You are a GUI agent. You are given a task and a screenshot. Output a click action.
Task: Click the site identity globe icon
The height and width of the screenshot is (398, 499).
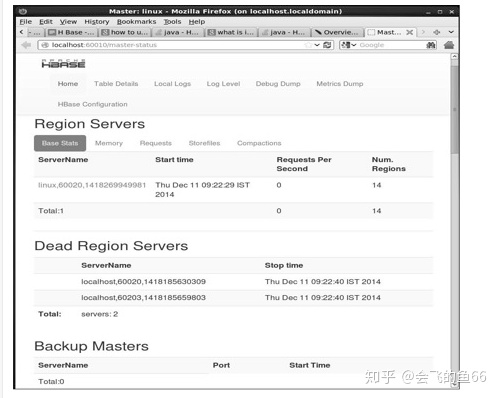tap(45, 45)
